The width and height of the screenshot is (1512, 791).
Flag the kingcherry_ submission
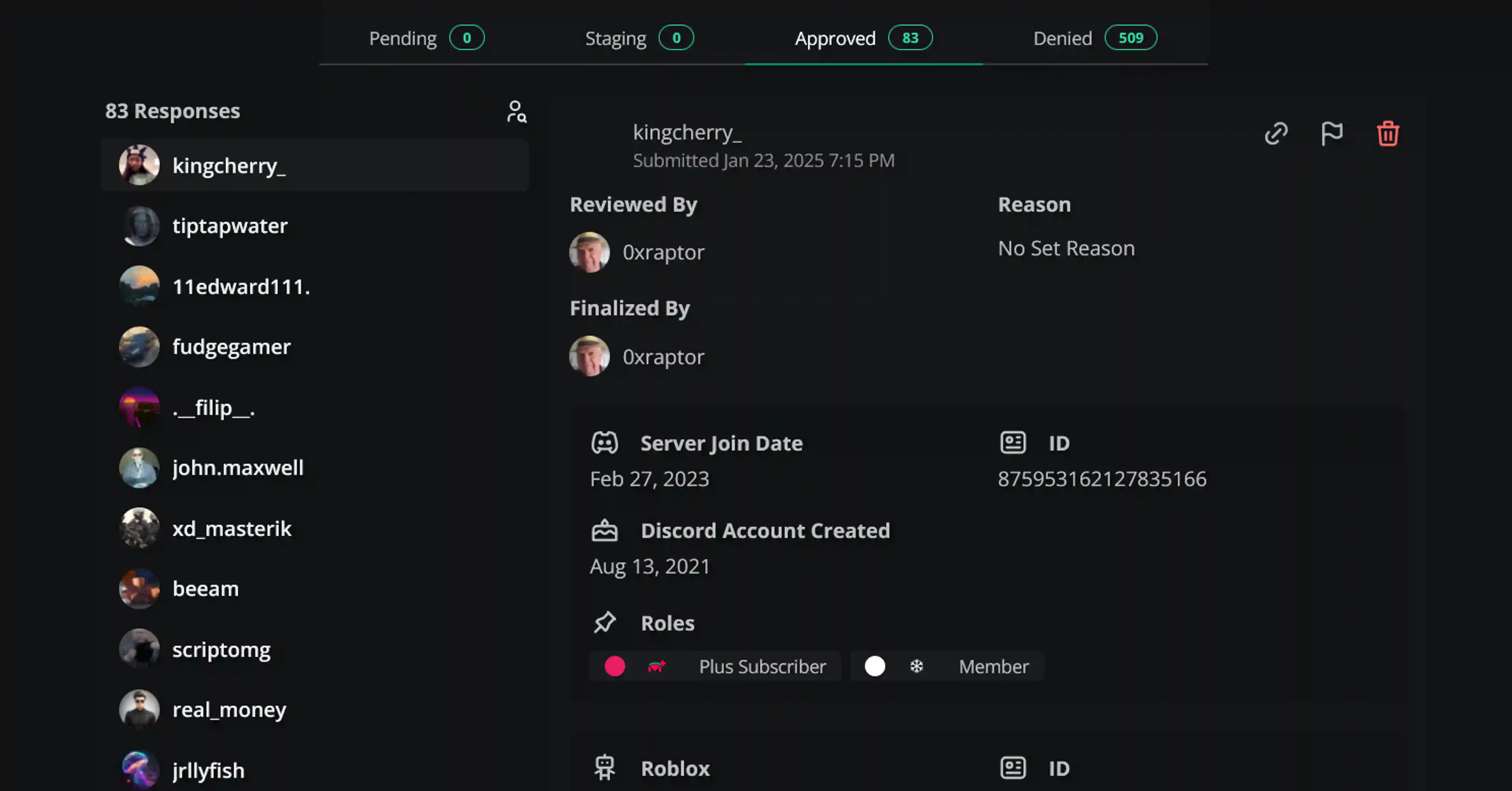pos(1331,134)
